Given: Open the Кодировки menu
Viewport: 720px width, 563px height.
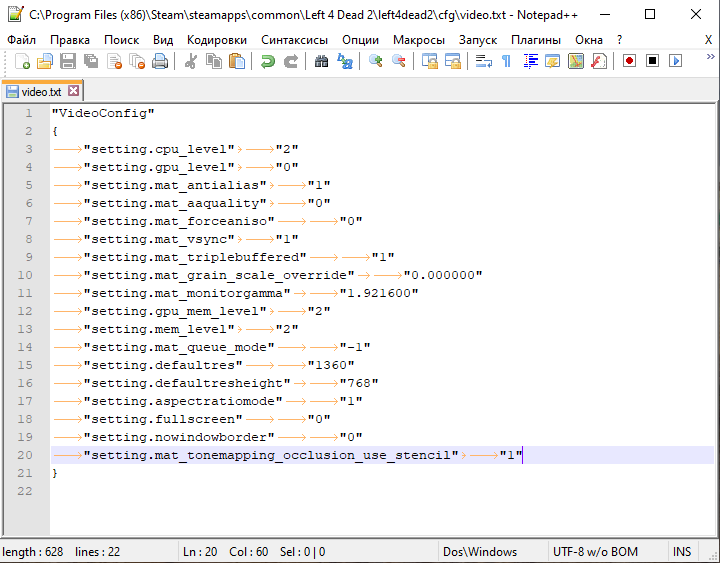Looking at the screenshot, I should pyautogui.click(x=217, y=40).
